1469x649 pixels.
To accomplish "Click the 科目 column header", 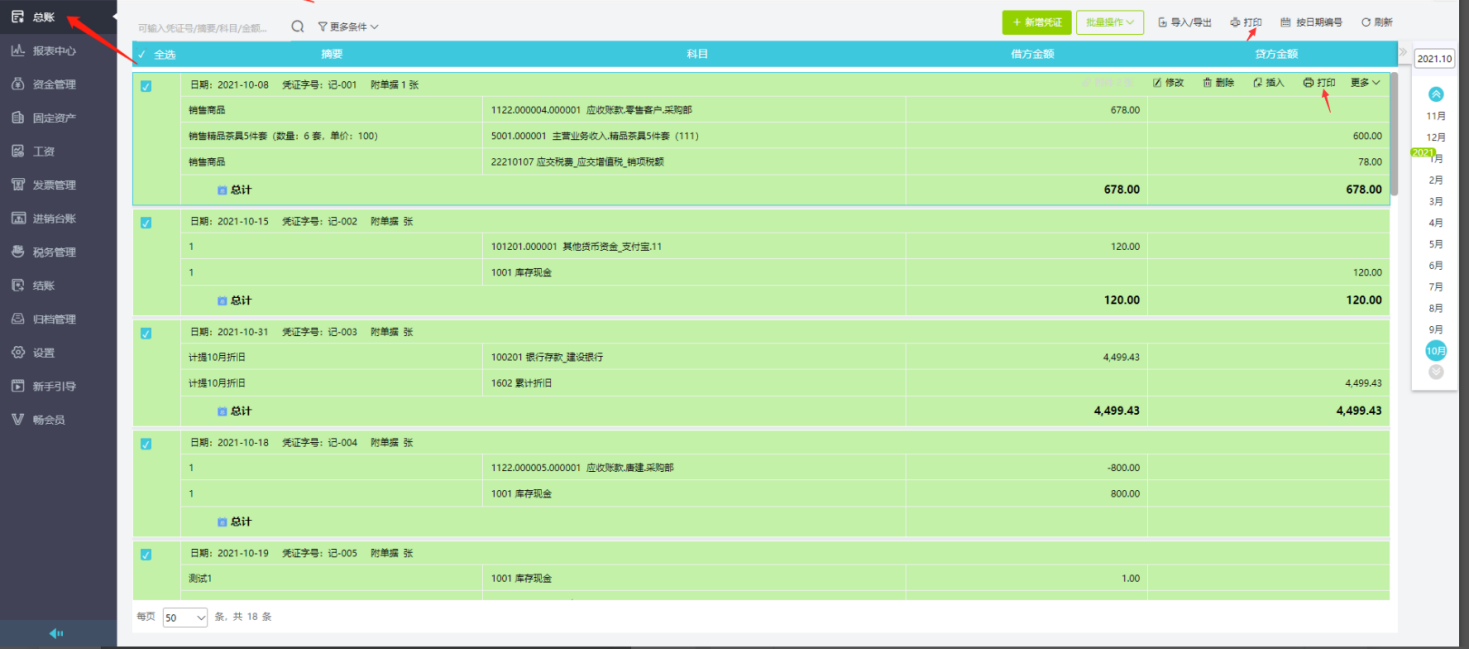I will pos(697,54).
